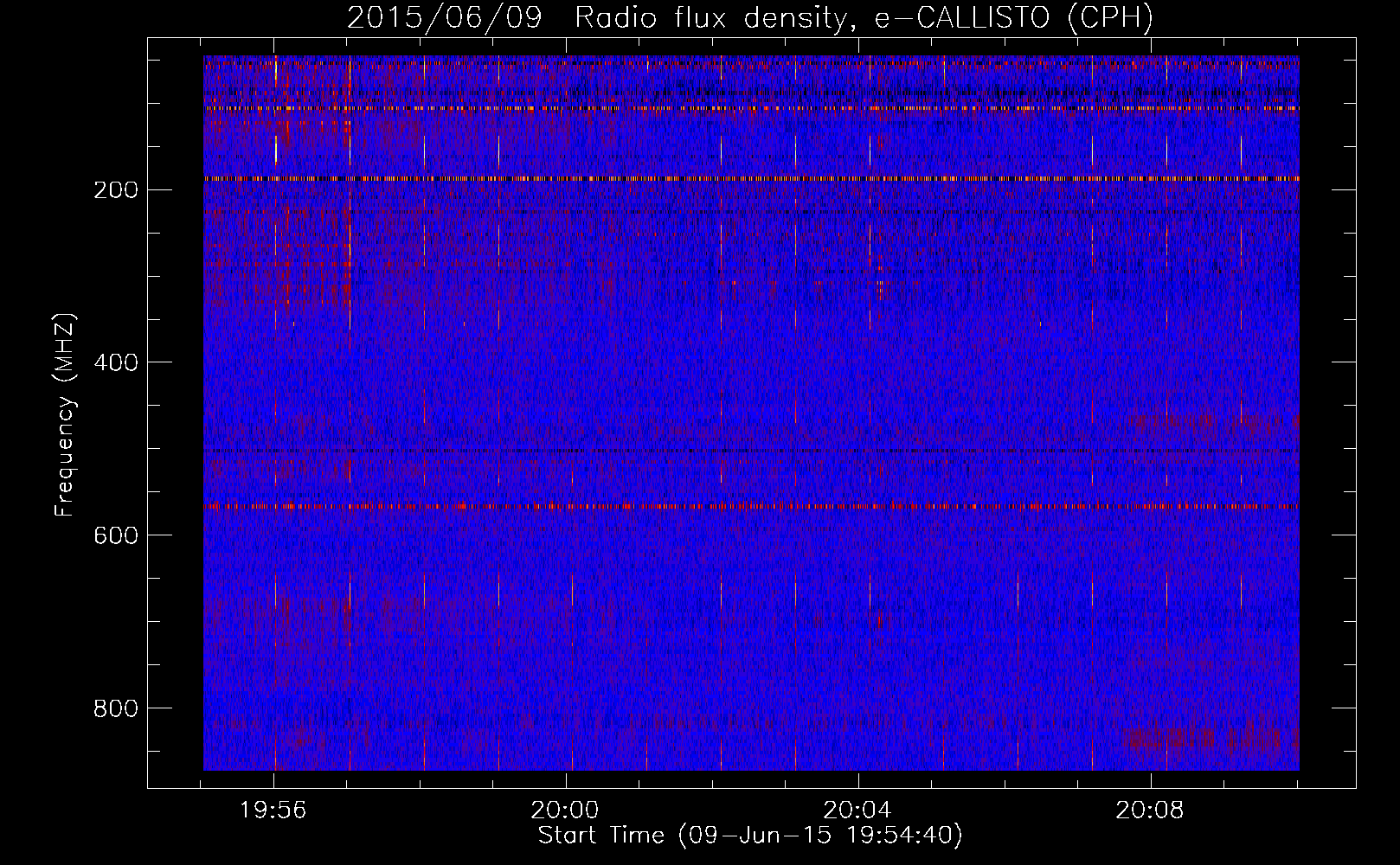Click the 'Frequency (MHZ)' axis label
The image size is (1400, 865).
pos(65,414)
